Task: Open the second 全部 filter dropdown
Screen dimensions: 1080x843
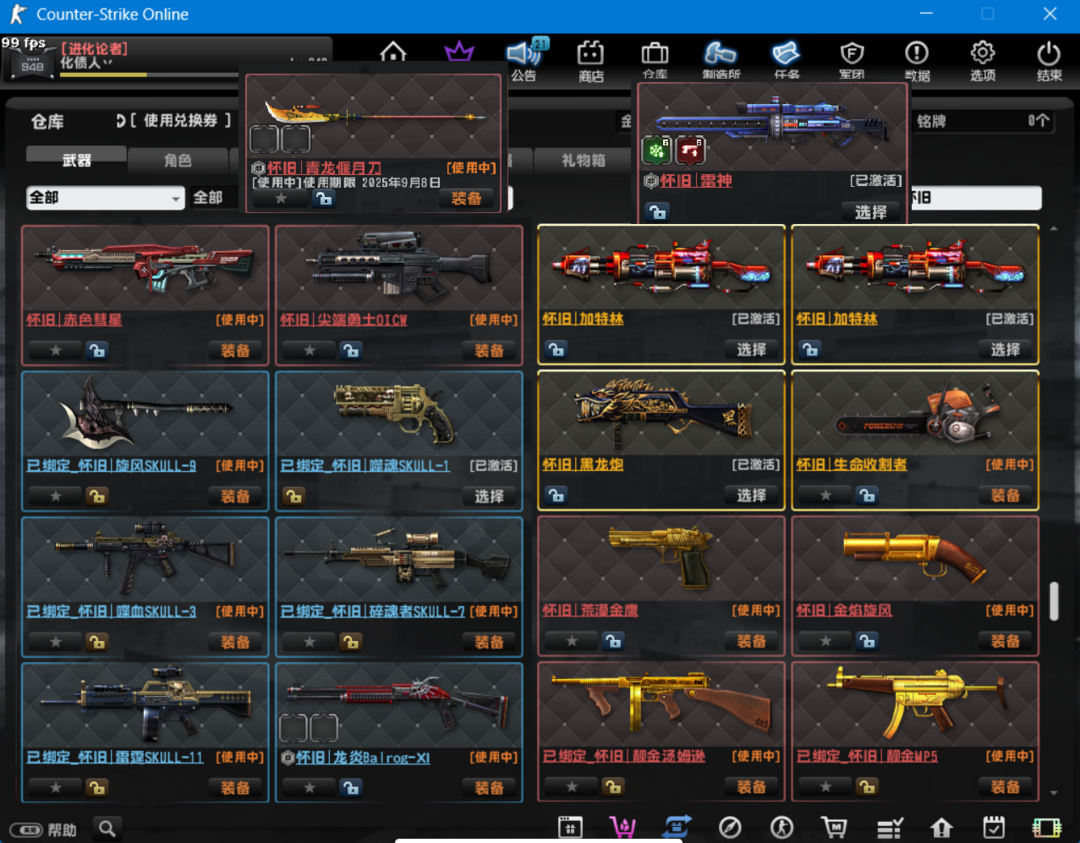Action: point(214,198)
